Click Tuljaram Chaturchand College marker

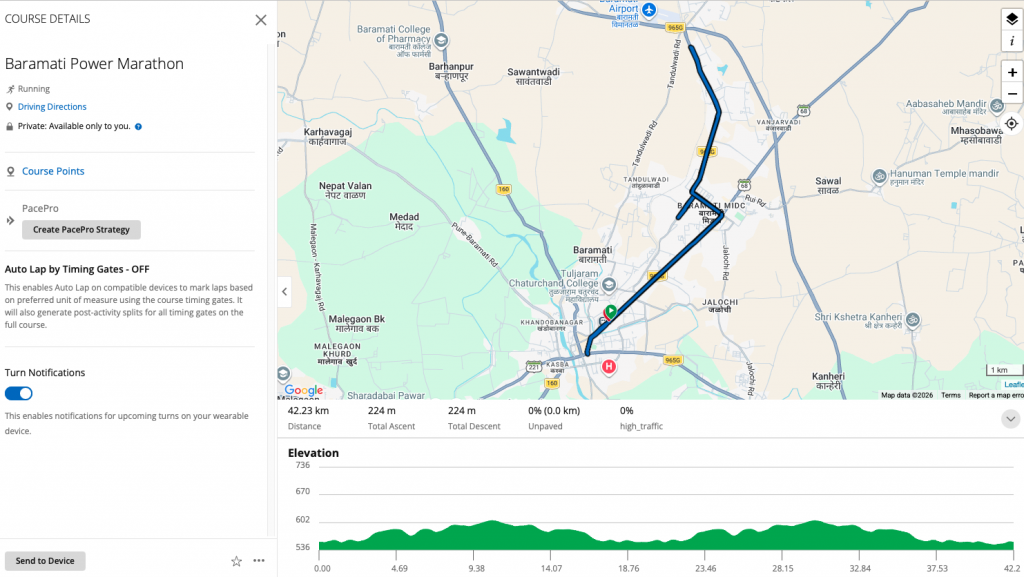[609, 285]
